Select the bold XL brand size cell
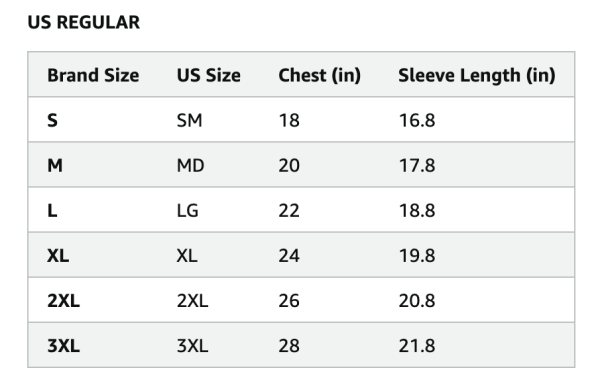600x368 pixels. [58, 256]
